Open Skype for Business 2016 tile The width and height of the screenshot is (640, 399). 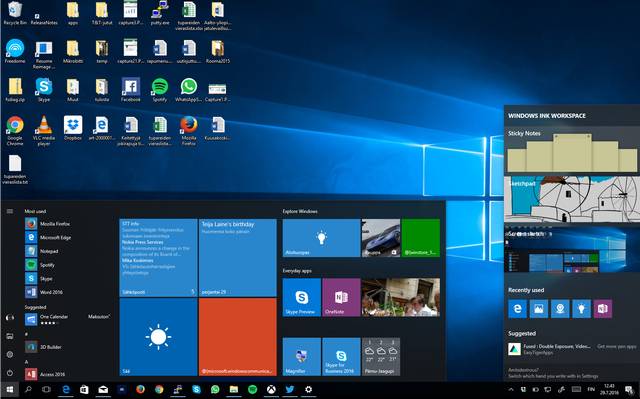[x=341, y=357]
